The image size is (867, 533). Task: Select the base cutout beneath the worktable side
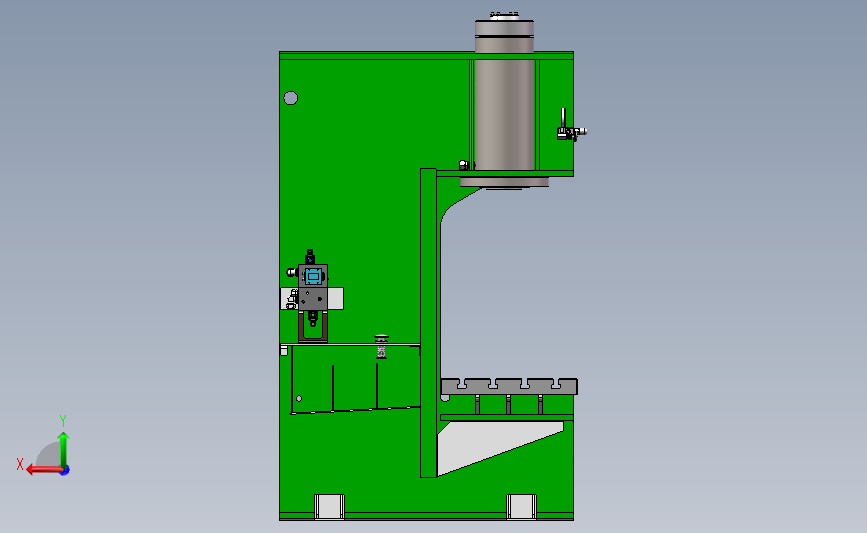pyautogui.click(x=521, y=506)
